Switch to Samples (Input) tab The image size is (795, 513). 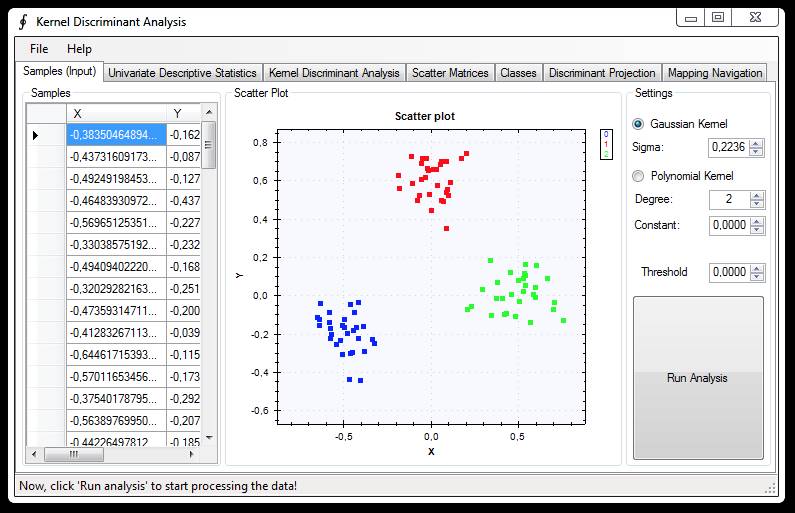pos(59,71)
